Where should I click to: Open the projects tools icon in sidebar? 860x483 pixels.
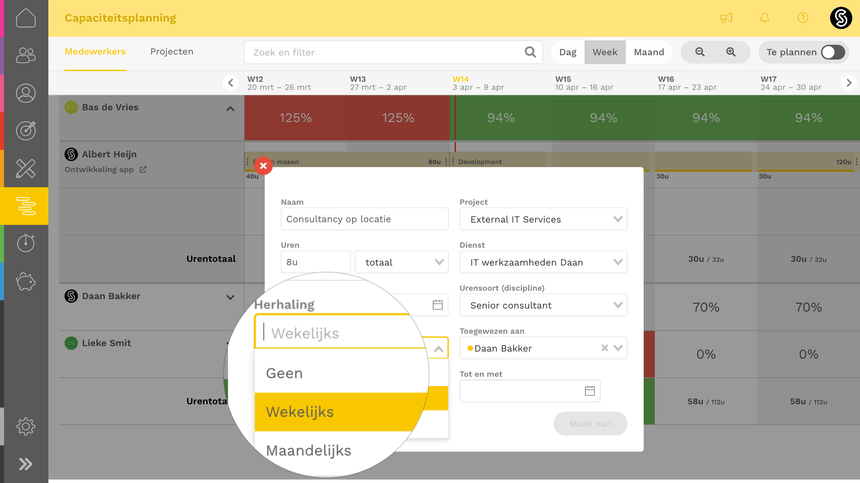point(25,168)
